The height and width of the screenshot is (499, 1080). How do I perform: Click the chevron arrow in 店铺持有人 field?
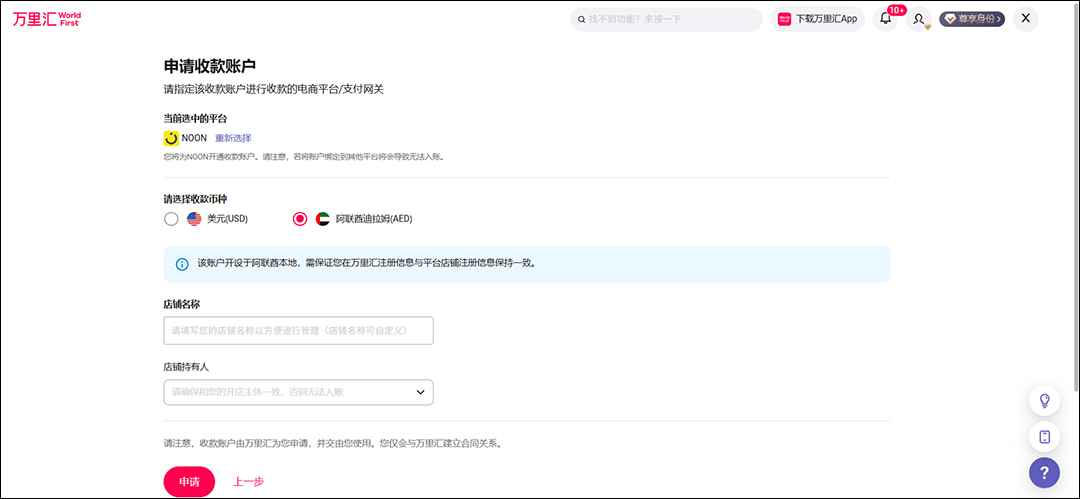[x=421, y=392]
